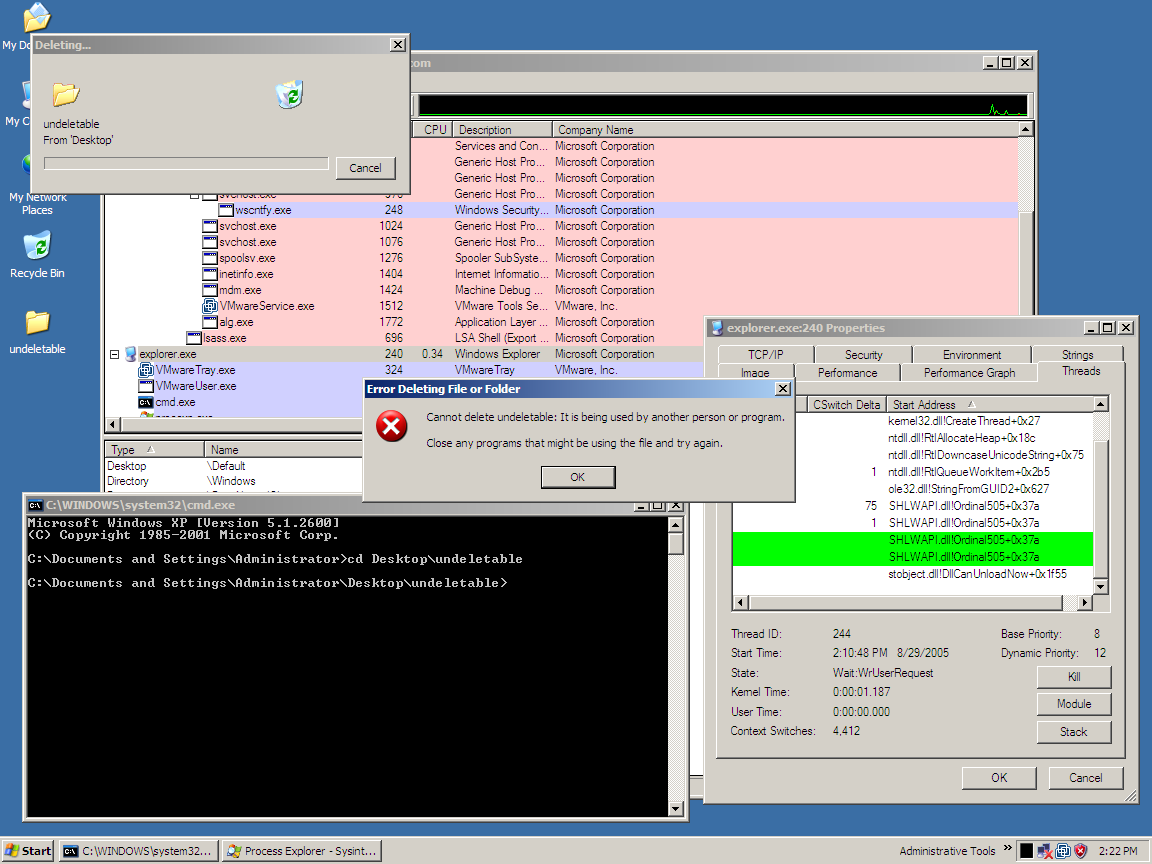
Task: Sort processes by Description column header
Action: [502, 129]
